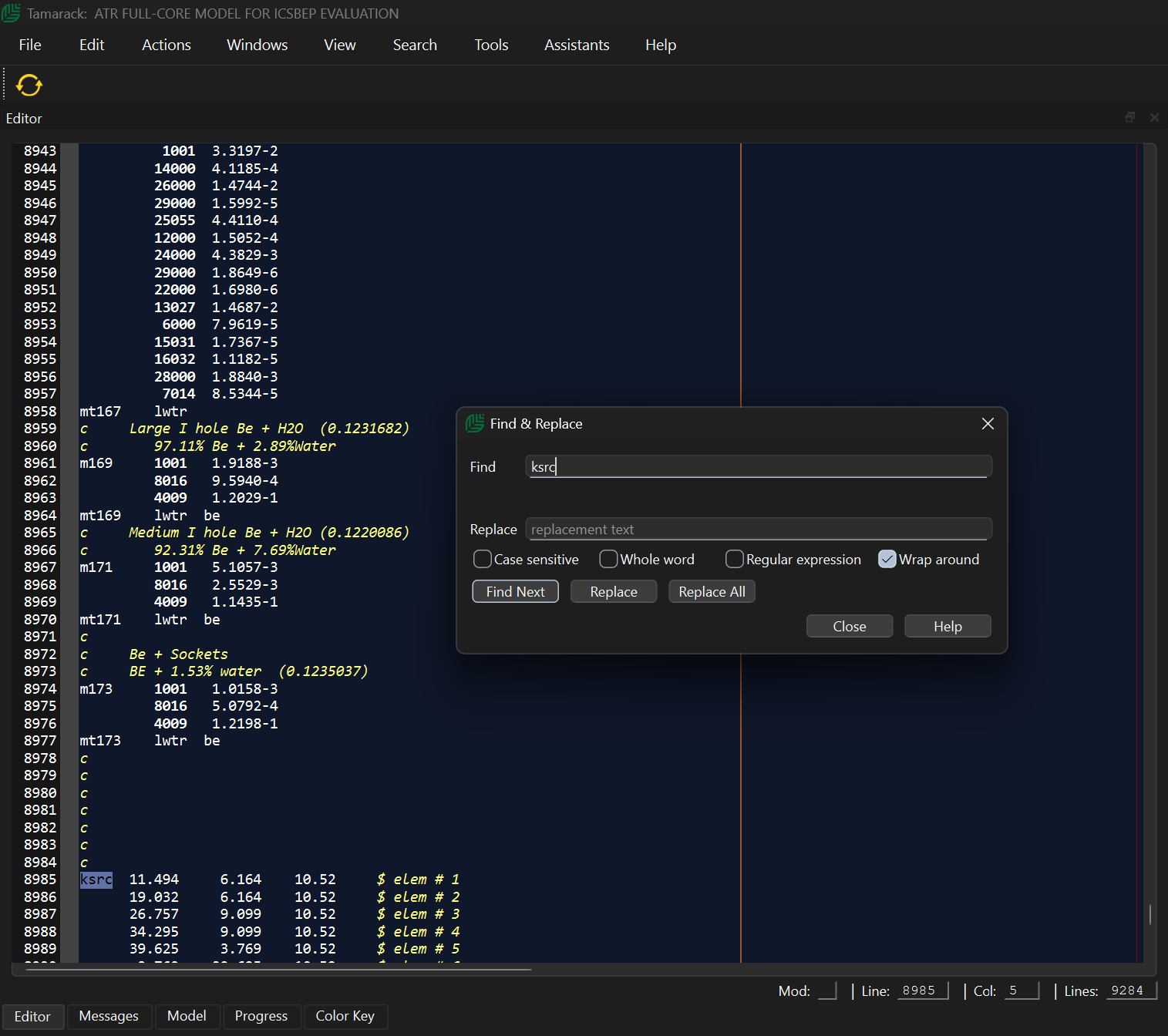Image resolution: width=1168 pixels, height=1036 pixels.
Task: Open the Search menu
Action: pyautogui.click(x=415, y=45)
